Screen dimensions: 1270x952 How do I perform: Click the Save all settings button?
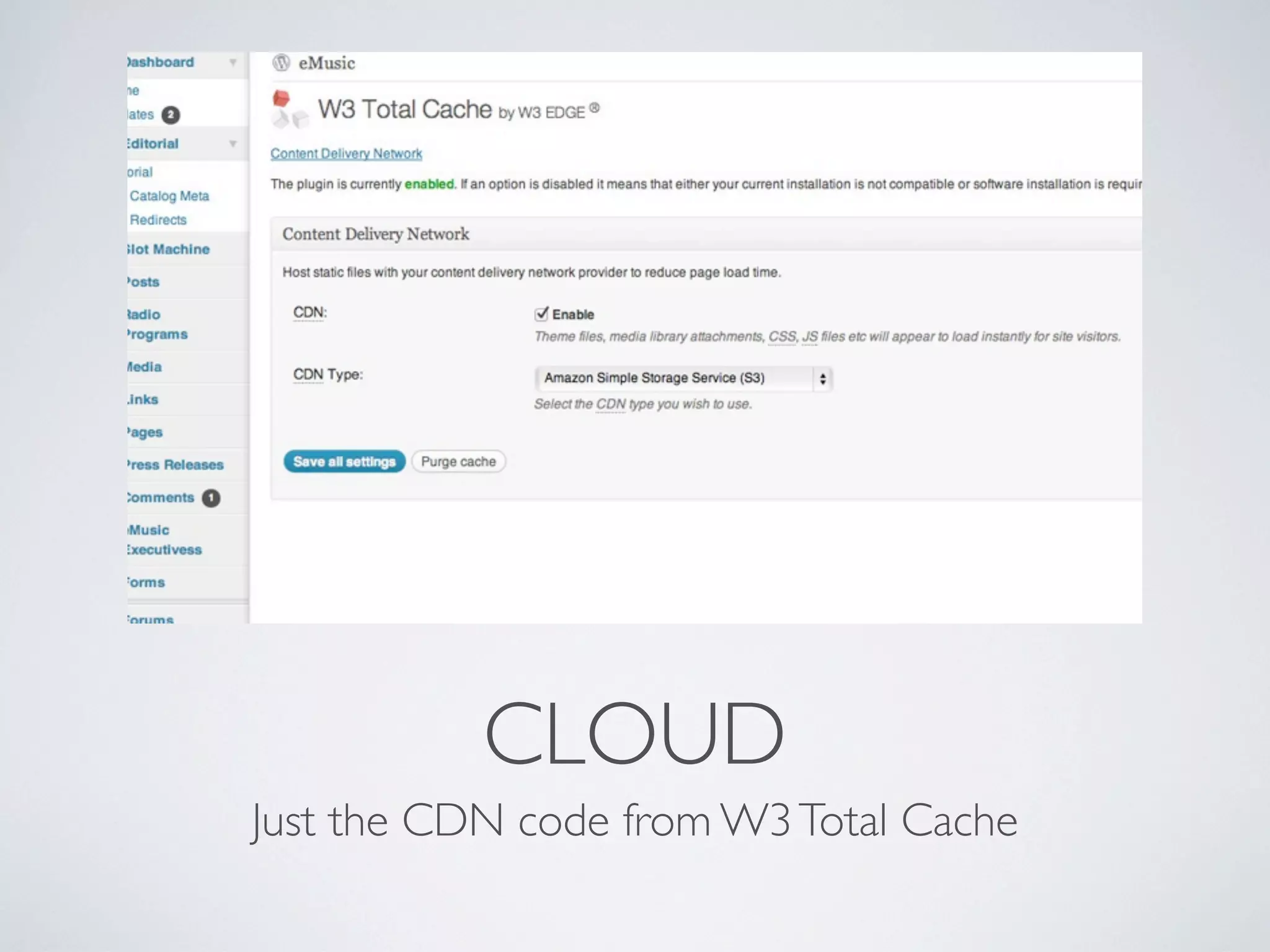344,462
